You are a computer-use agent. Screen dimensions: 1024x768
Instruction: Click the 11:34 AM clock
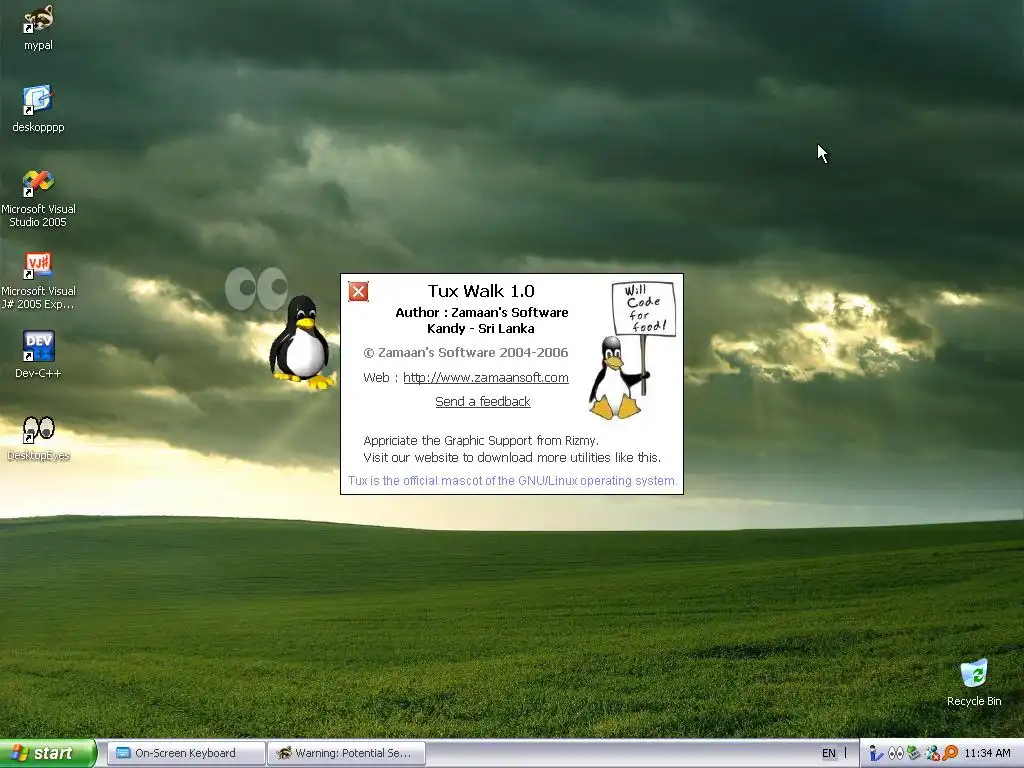[987, 754]
